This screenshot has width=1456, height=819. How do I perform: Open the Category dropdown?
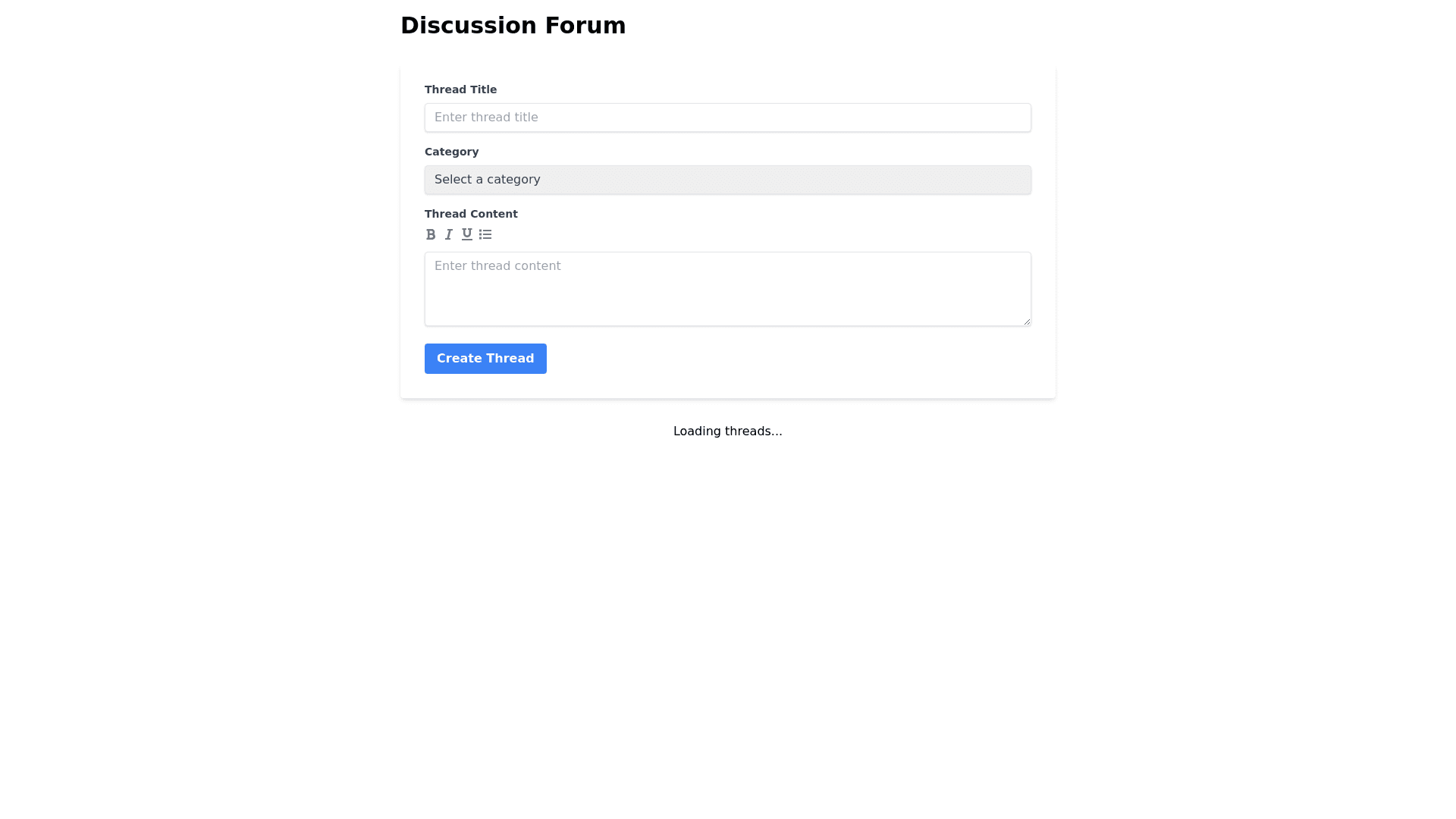click(x=727, y=180)
